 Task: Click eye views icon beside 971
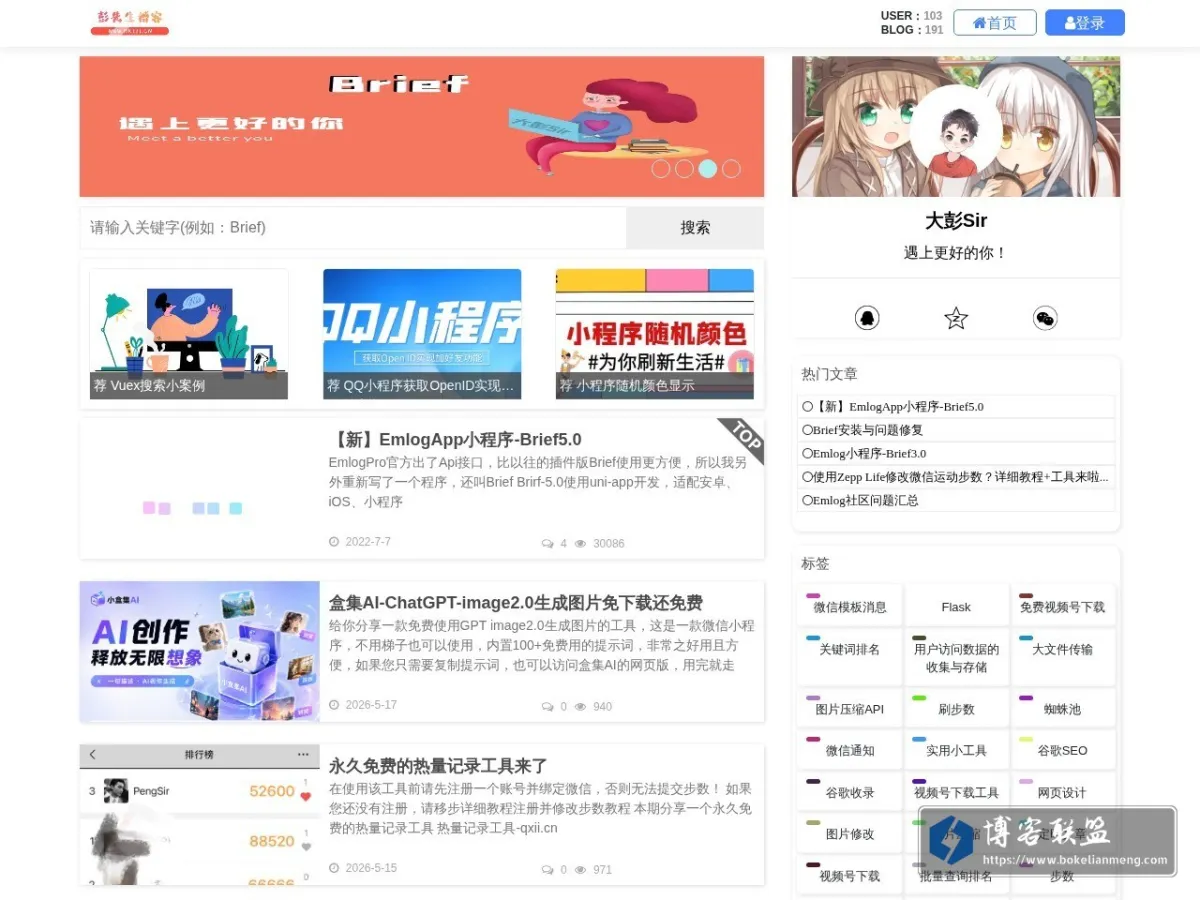tap(580, 870)
